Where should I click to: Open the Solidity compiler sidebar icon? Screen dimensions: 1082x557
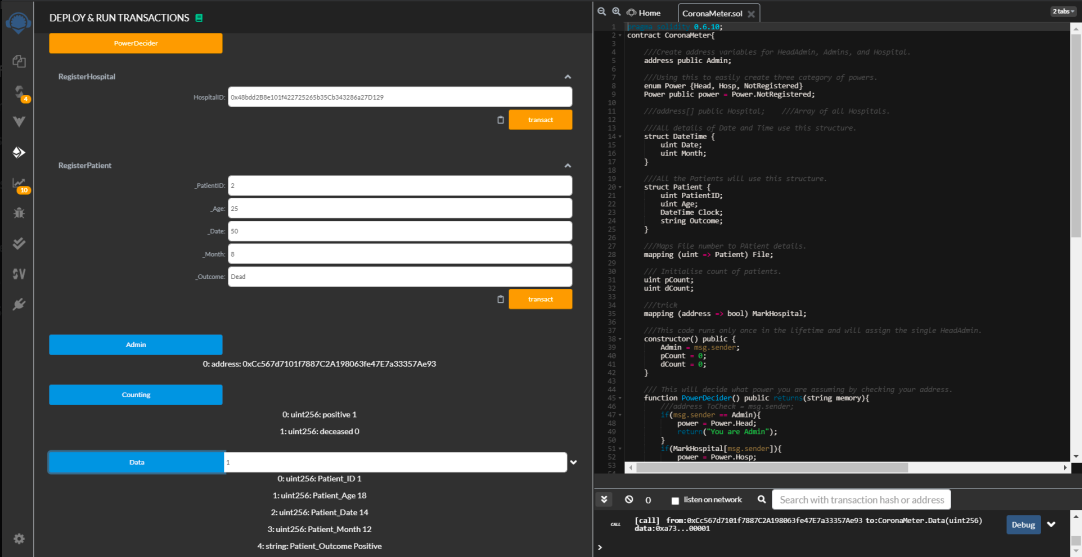pyautogui.click(x=19, y=92)
